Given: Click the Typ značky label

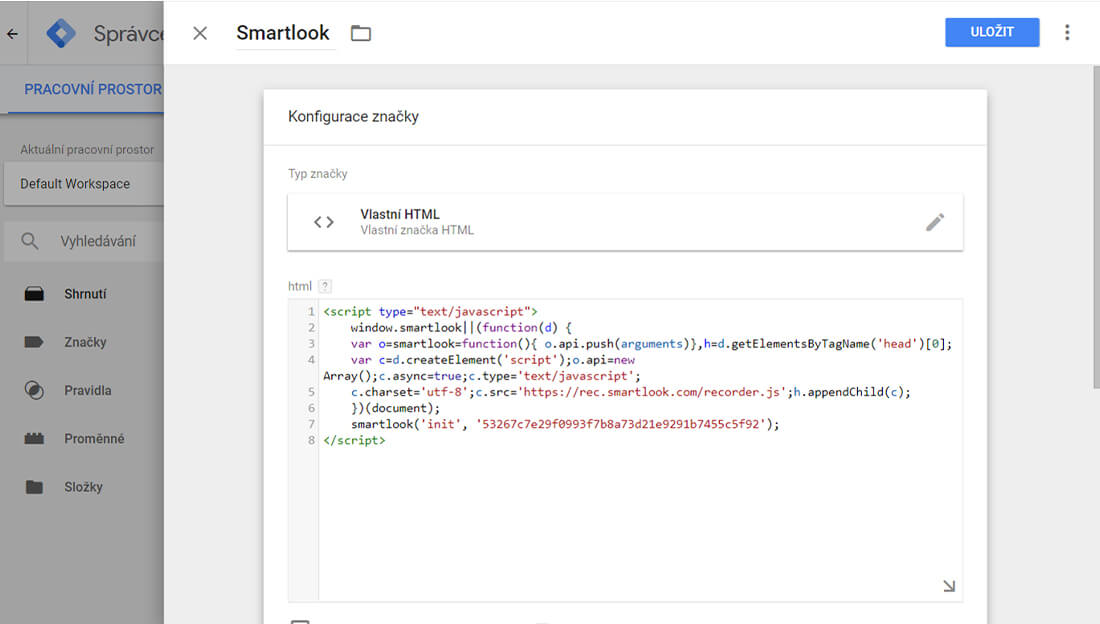Looking at the screenshot, I should pyautogui.click(x=317, y=173).
